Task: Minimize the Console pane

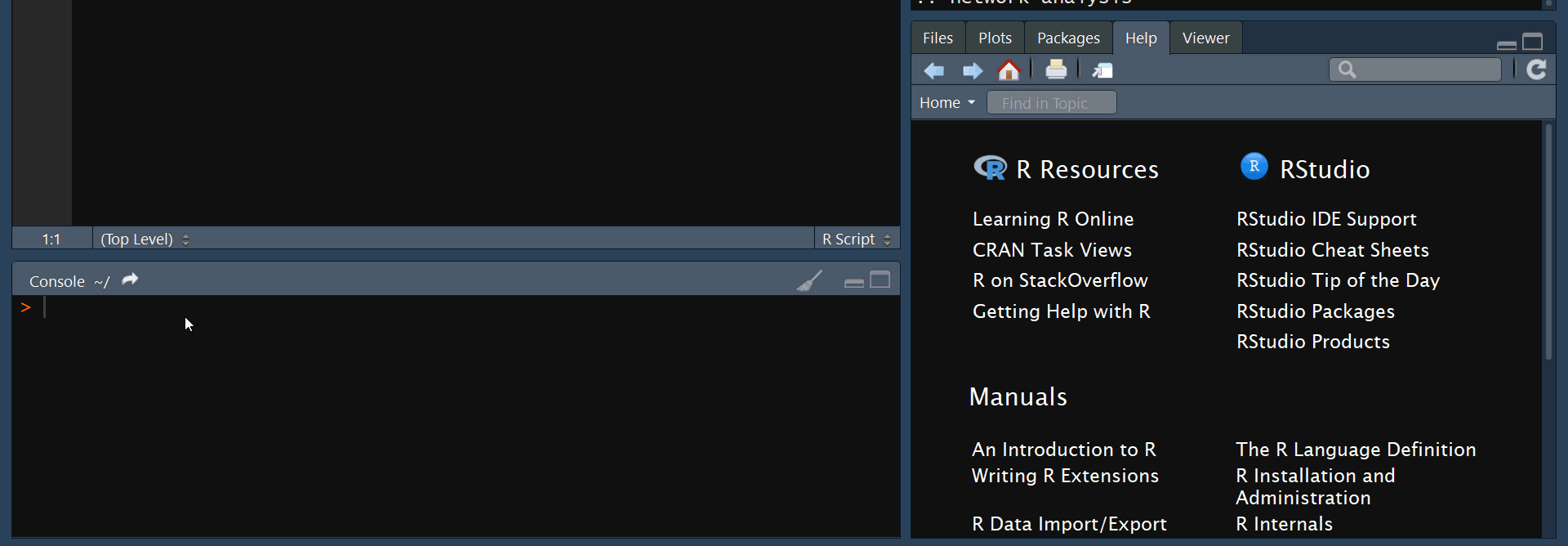Action: (x=853, y=283)
